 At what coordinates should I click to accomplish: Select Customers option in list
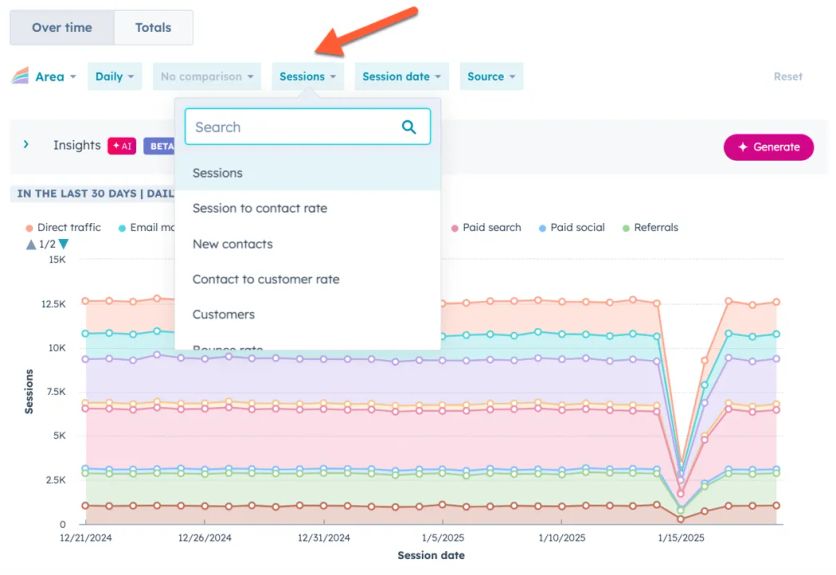[308, 314]
